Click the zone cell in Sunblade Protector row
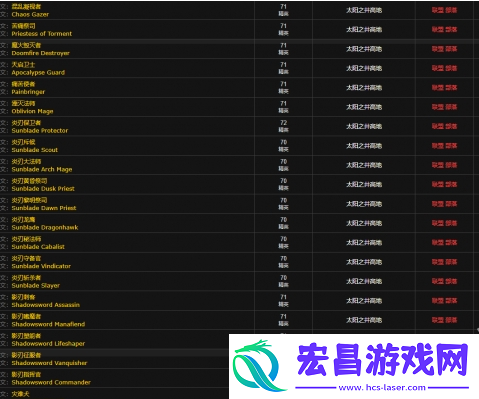The image size is (479, 399). point(364,126)
